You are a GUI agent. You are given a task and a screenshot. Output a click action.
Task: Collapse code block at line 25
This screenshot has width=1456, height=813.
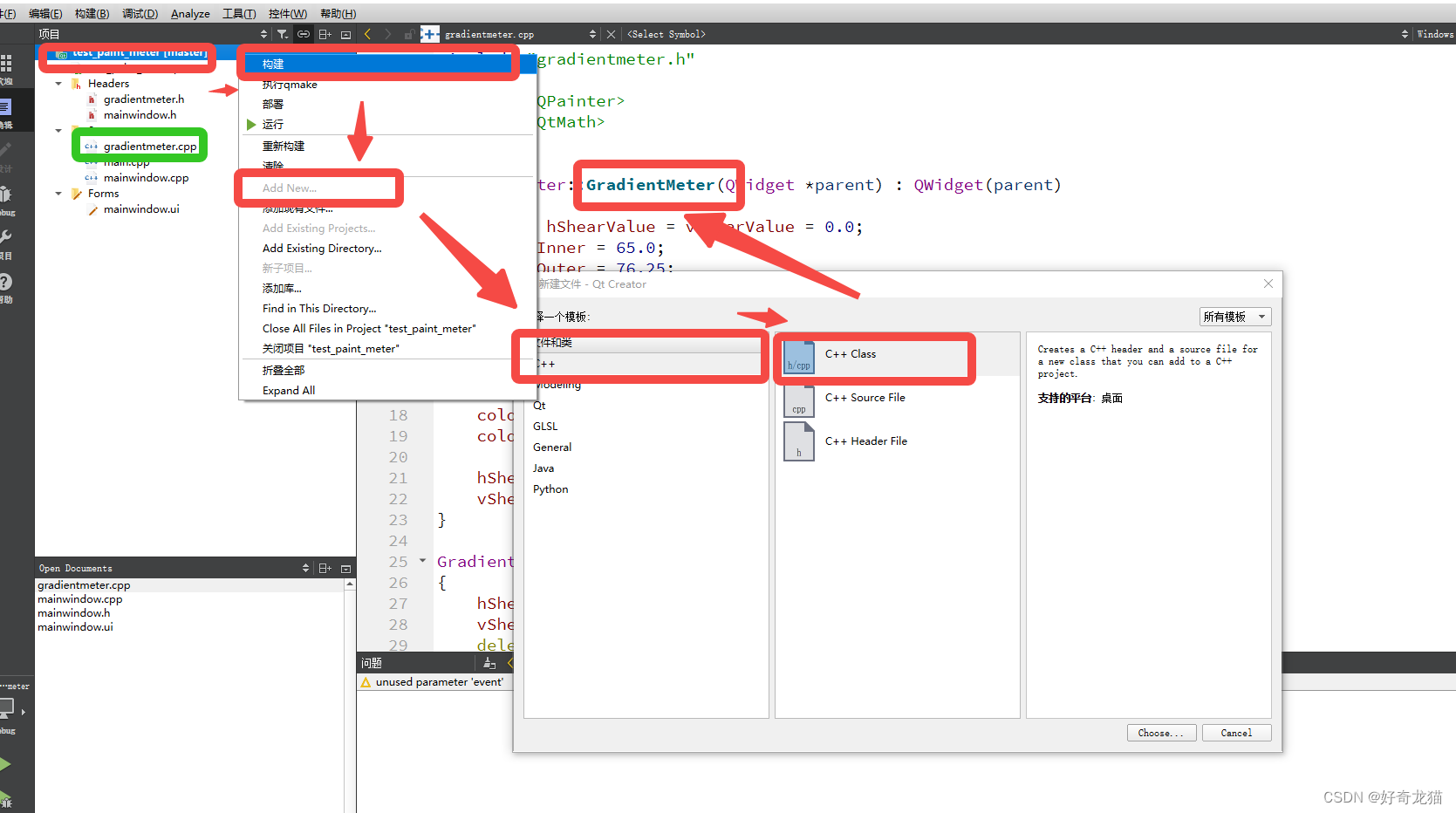coord(423,561)
